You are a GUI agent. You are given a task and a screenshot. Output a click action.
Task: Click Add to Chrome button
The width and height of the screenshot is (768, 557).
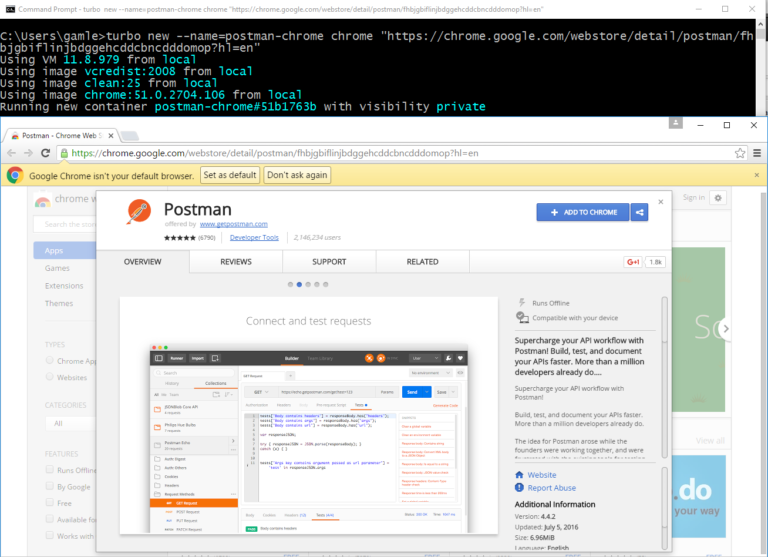tap(583, 212)
